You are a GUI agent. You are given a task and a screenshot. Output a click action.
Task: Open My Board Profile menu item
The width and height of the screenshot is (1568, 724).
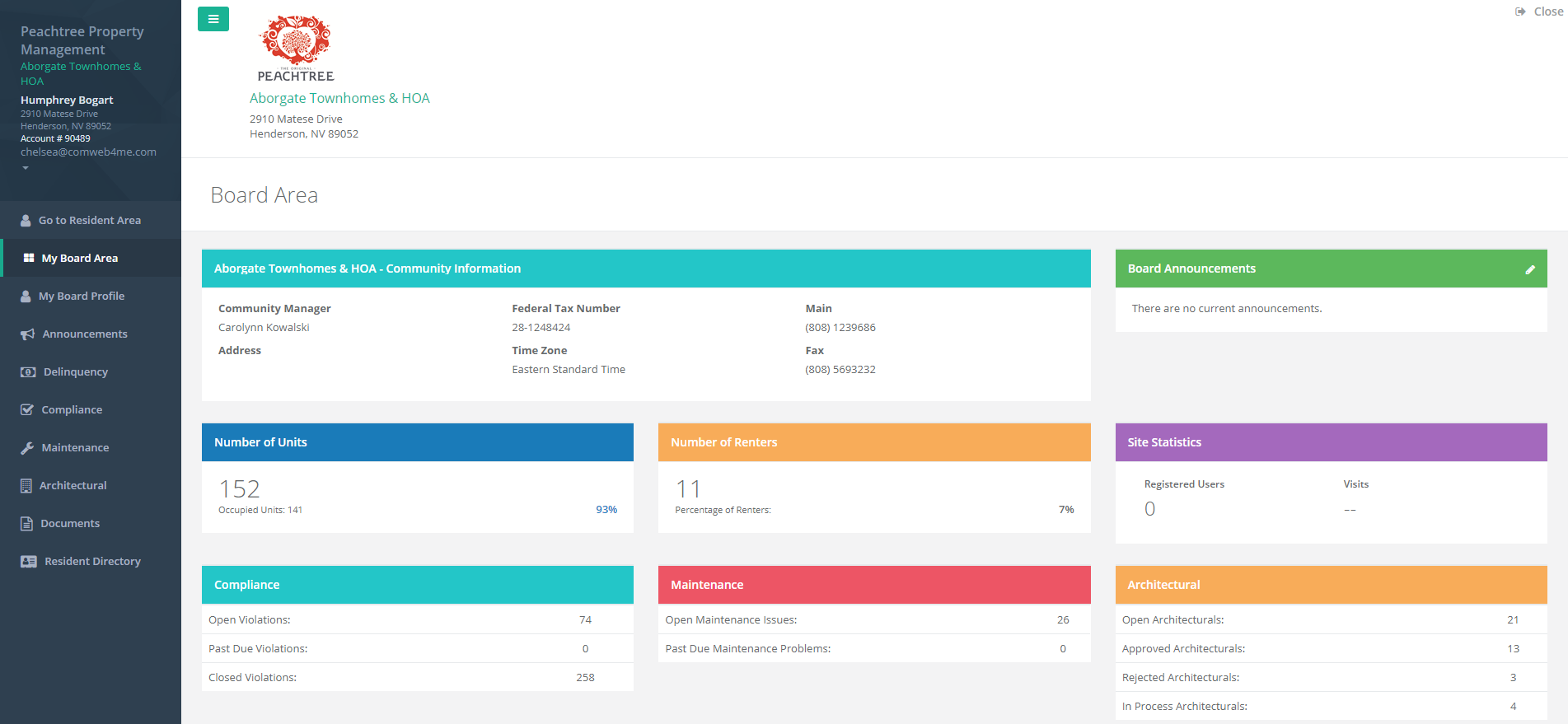coord(82,297)
